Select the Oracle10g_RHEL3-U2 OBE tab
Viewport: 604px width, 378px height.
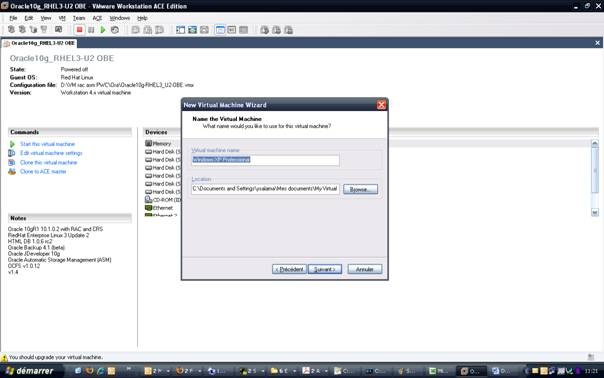pyautogui.click(x=39, y=43)
